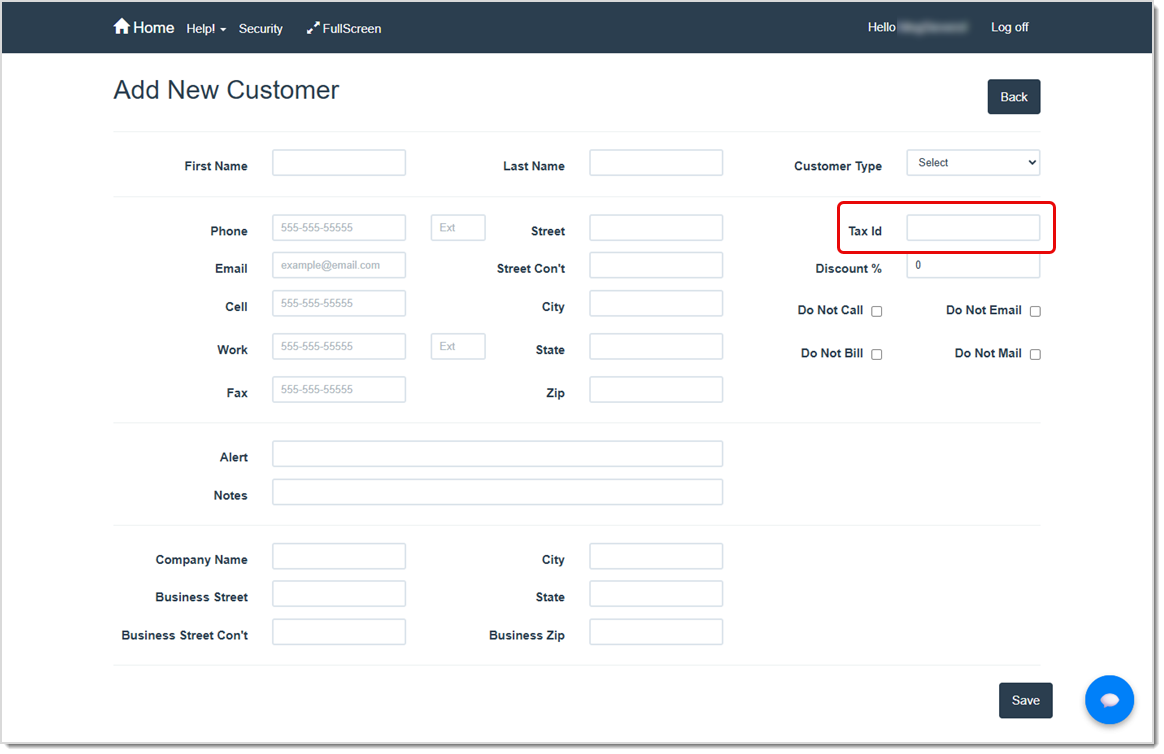The height and width of the screenshot is (754, 1164).
Task: Click inside the highlighted Tax Id field
Action: 972,227
